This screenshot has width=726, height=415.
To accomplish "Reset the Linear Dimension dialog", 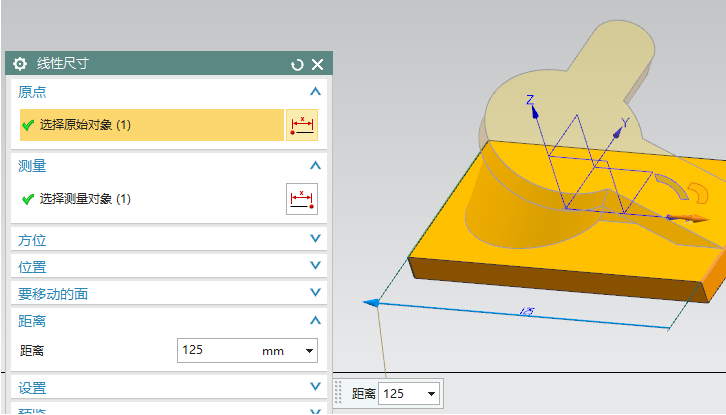I will [x=297, y=64].
